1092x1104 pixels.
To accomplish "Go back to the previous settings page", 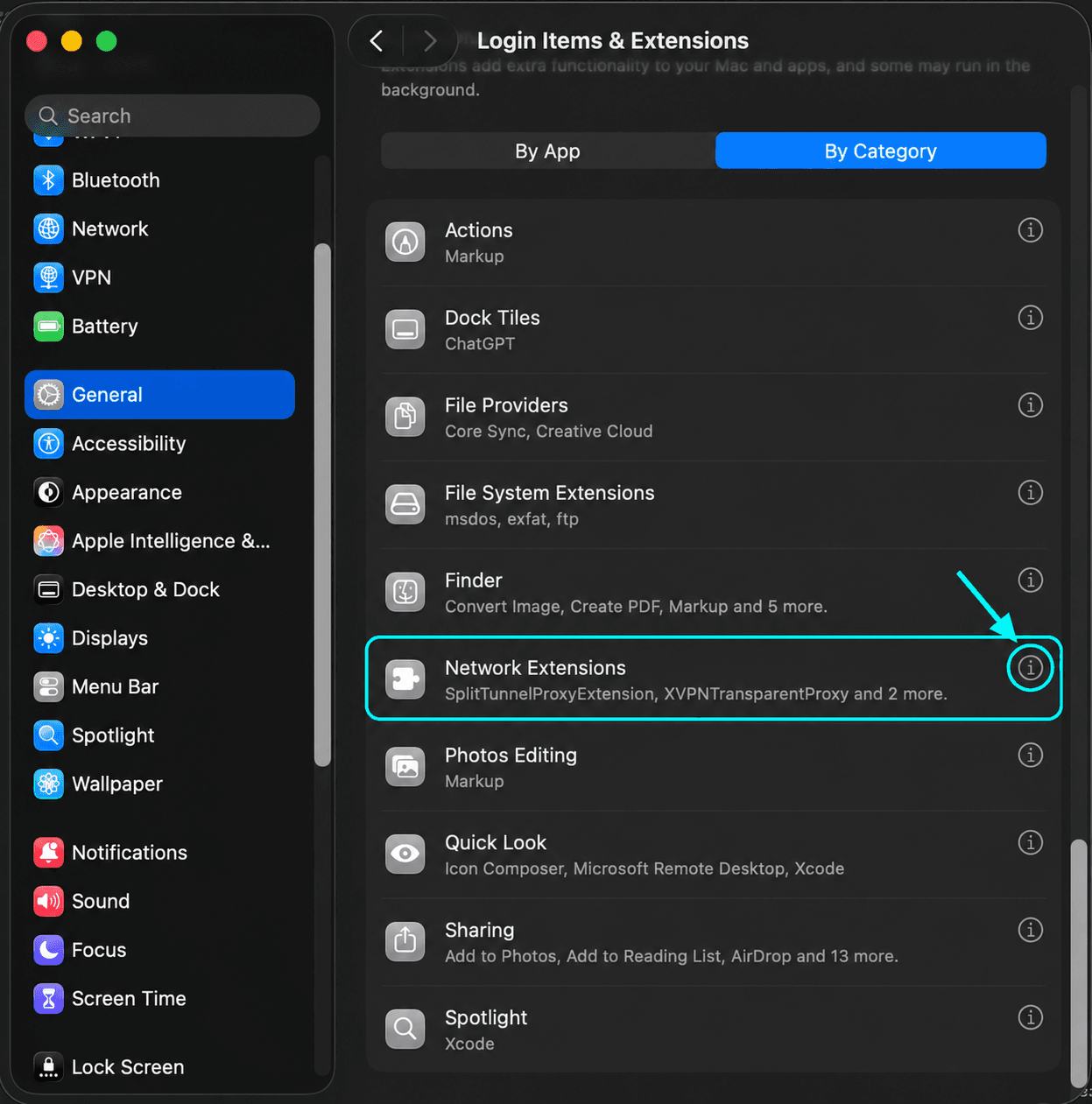I will [x=377, y=41].
